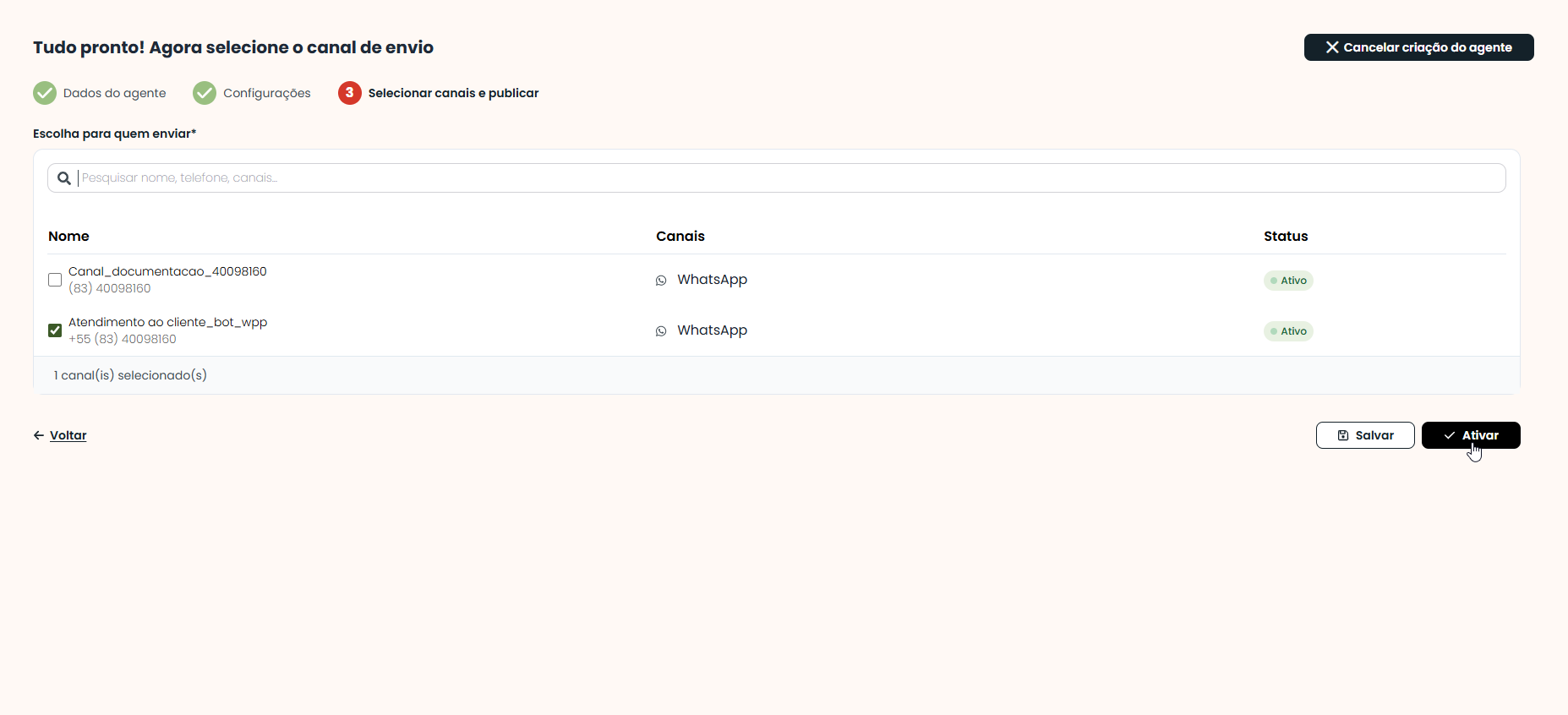The height and width of the screenshot is (715, 1568).
Task: Check the Canal_documentacao_40098160 checkbox
Action: pyautogui.click(x=55, y=280)
